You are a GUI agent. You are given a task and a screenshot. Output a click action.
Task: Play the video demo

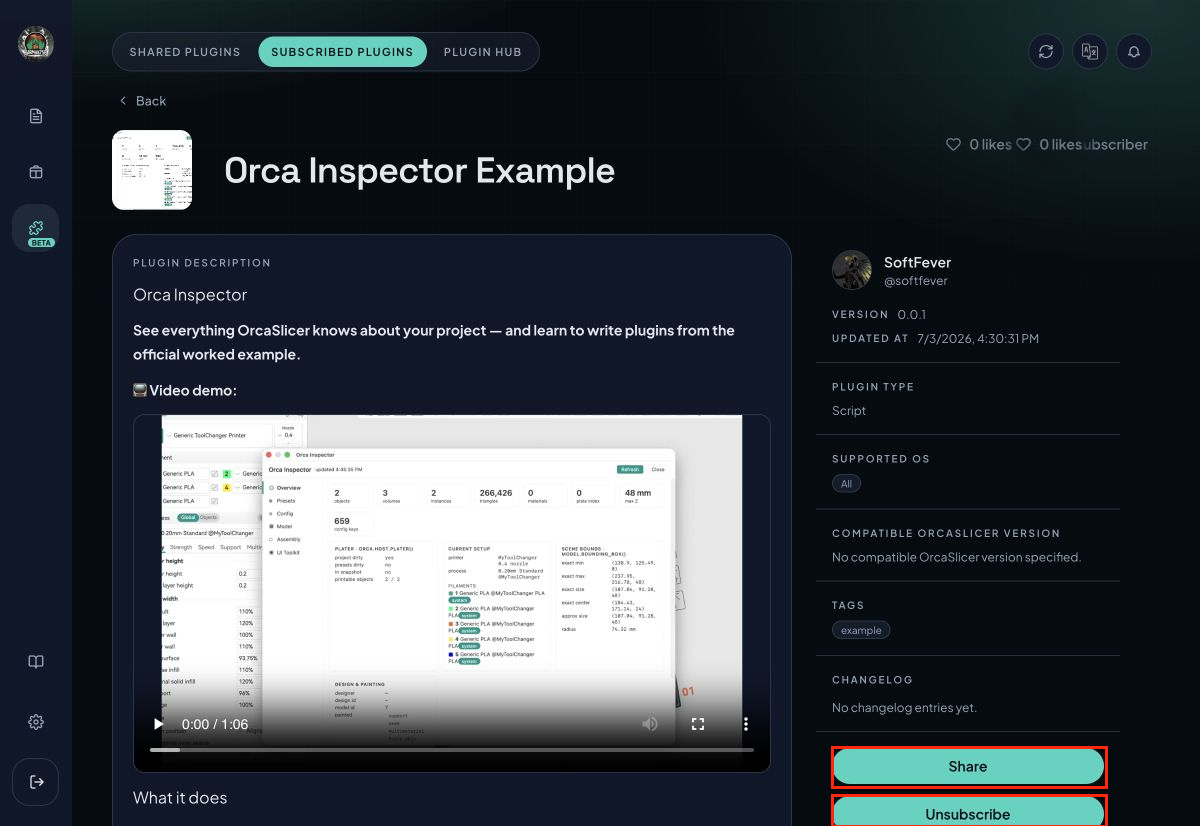(158, 724)
